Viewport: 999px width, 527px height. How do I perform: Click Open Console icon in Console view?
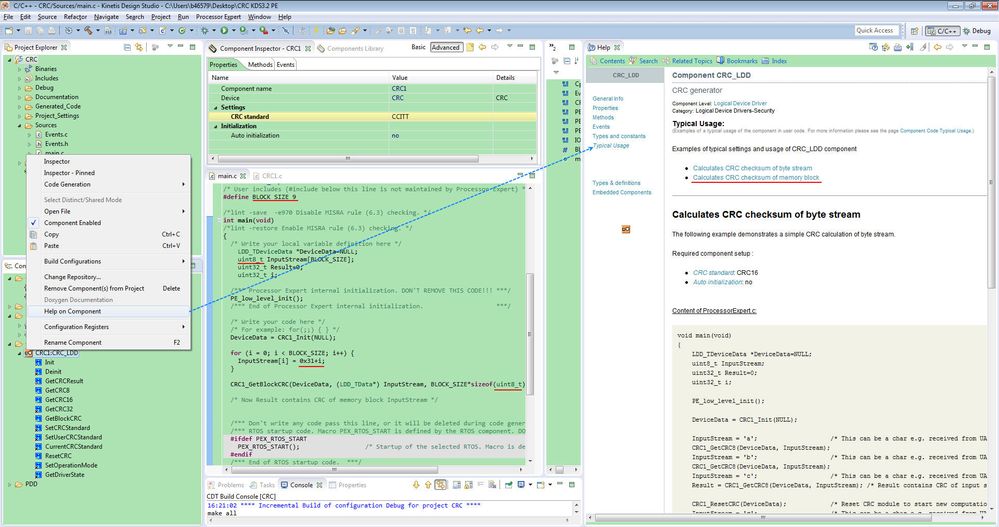pos(541,485)
